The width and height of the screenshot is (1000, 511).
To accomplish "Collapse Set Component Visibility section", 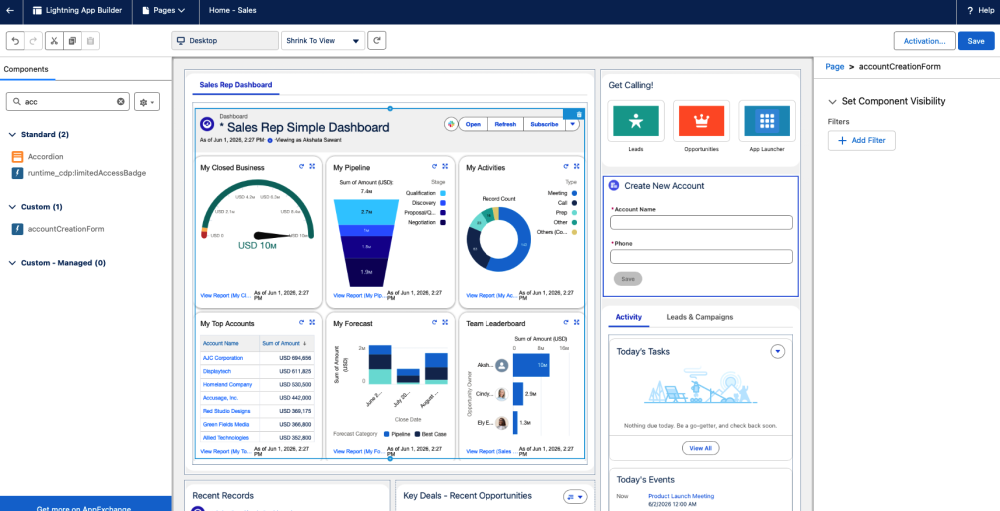I will [832, 101].
